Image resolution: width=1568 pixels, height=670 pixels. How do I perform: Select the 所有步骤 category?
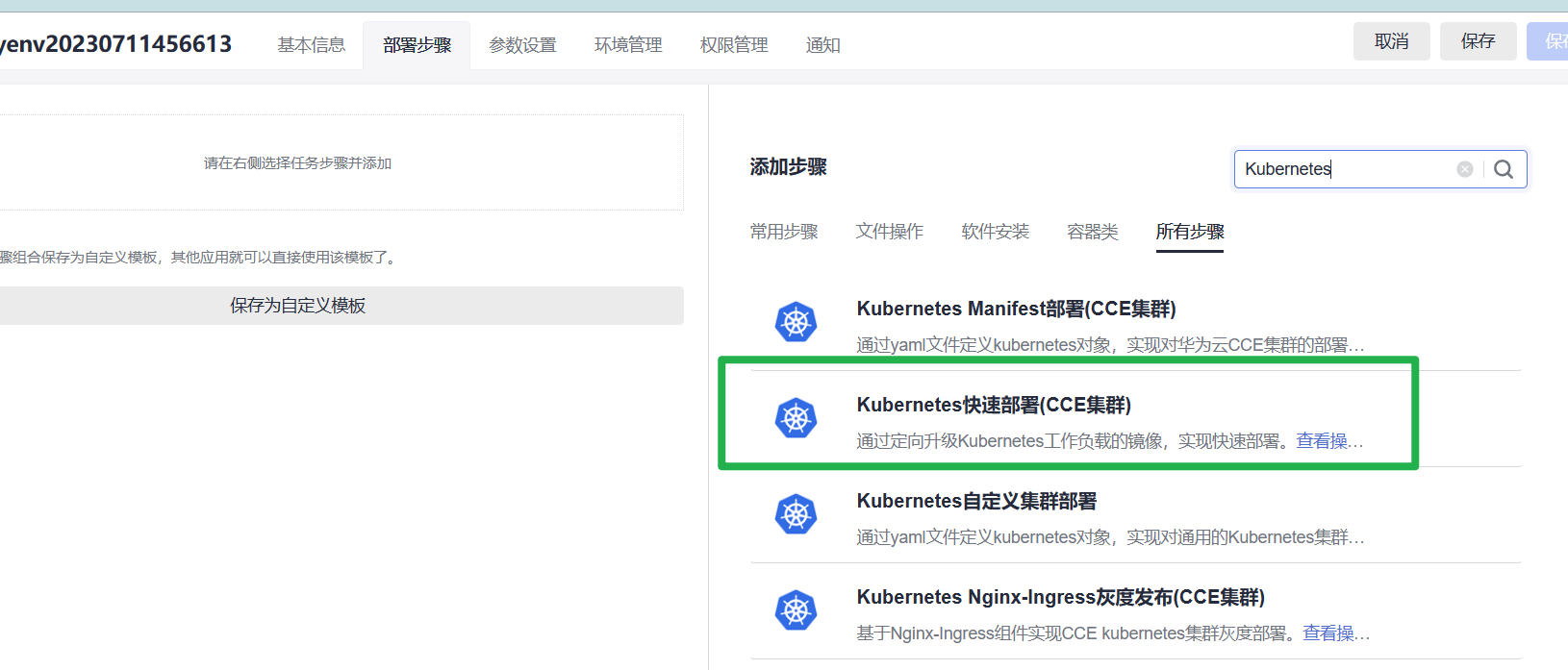click(x=1190, y=232)
